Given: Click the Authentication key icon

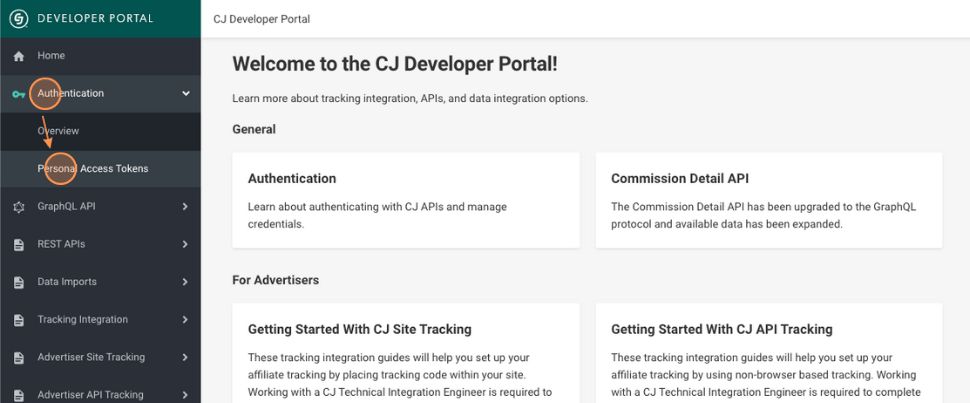Looking at the screenshot, I should click(x=18, y=94).
